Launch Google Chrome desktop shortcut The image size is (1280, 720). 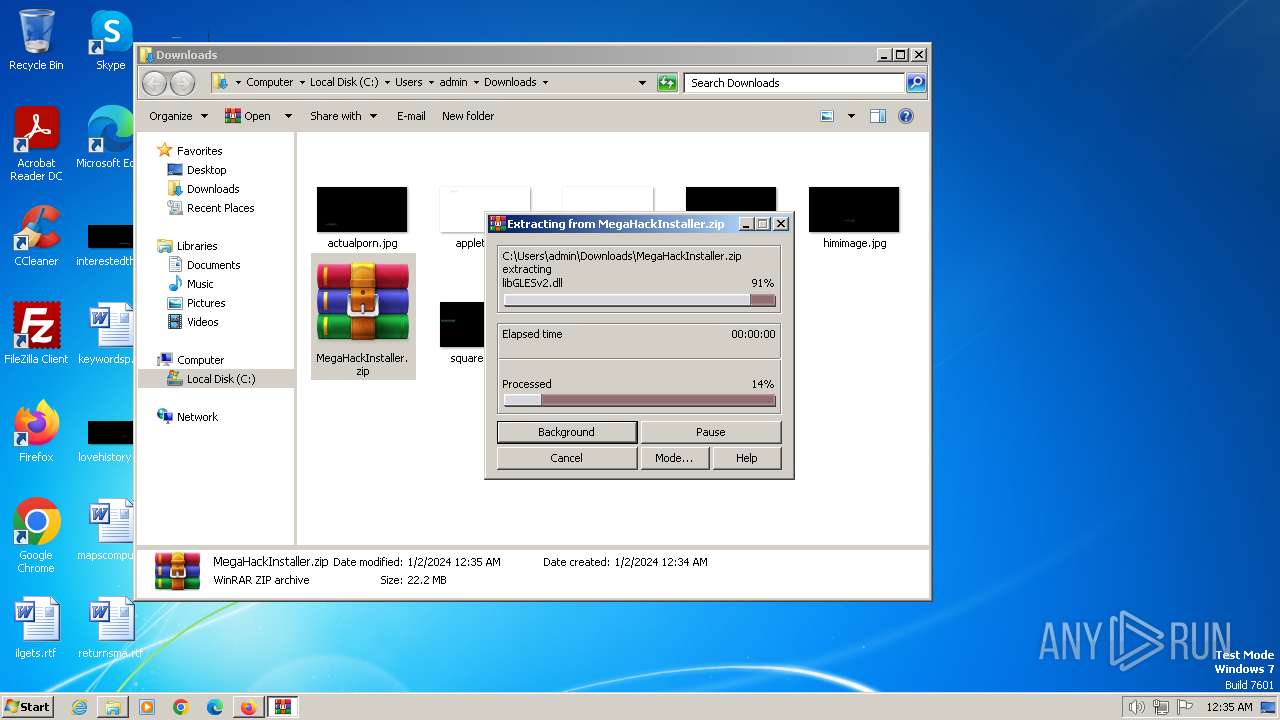point(36,535)
